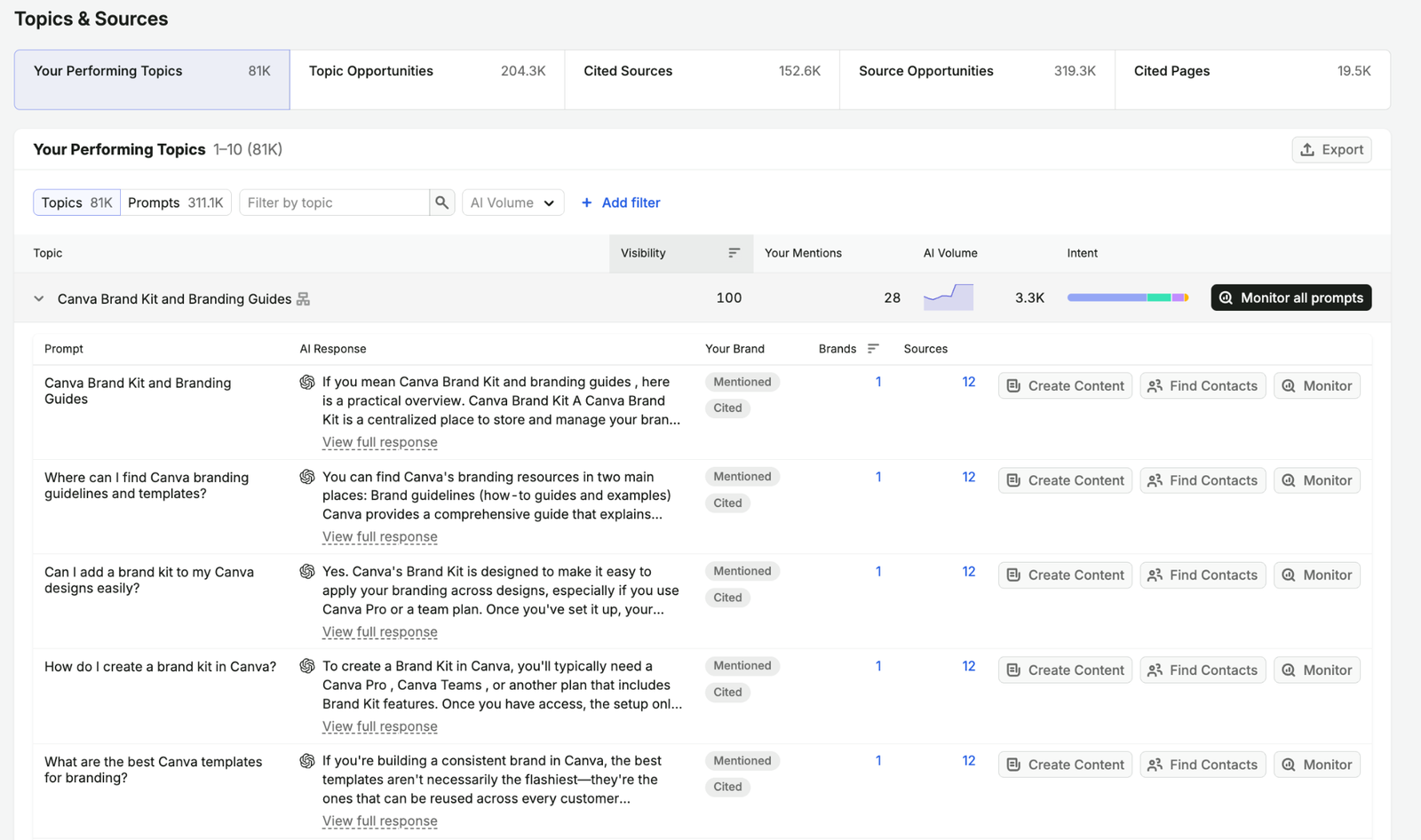
Task: Click the ChatGPT icon in the 'best Canva templates' row
Action: pyautogui.click(x=307, y=761)
